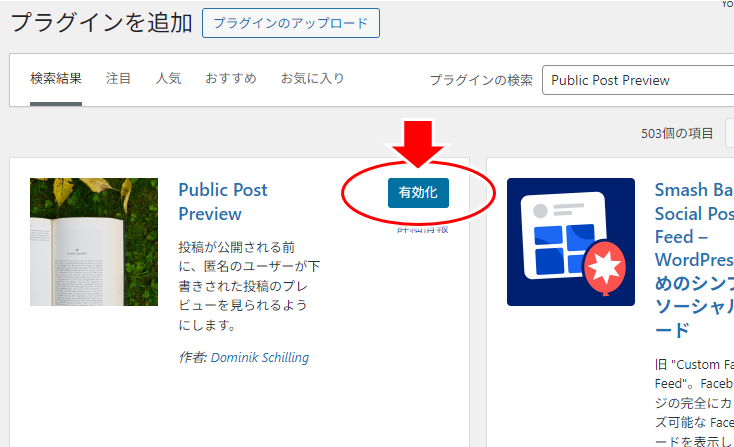Click the プラグインのアップロード button
The width and height of the screenshot is (734, 447).
291,23
